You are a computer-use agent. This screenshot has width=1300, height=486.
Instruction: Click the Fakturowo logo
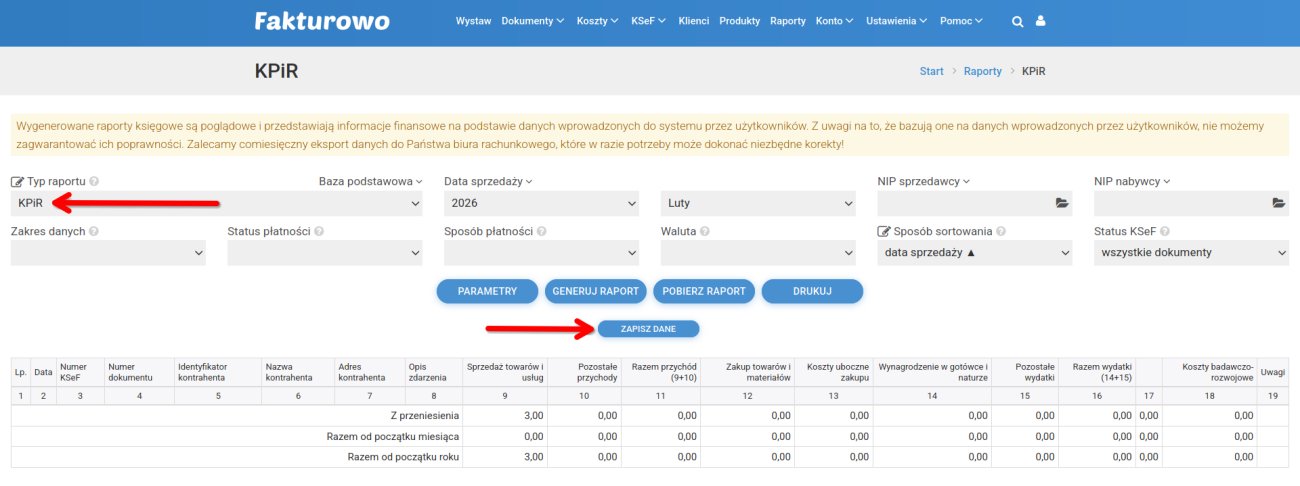(x=322, y=21)
